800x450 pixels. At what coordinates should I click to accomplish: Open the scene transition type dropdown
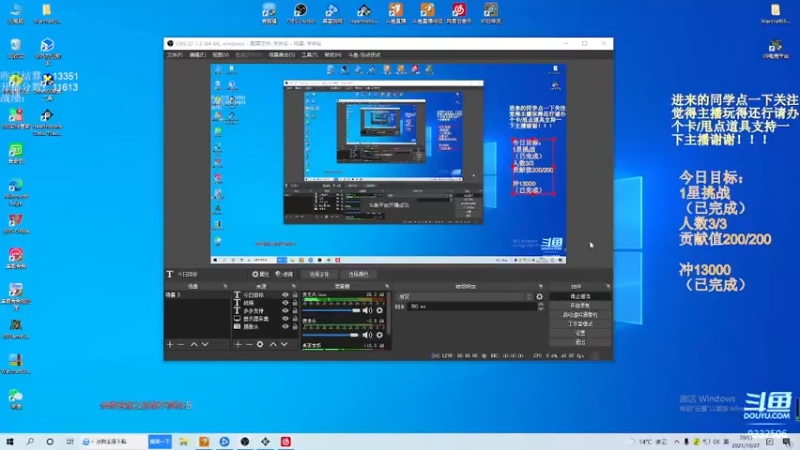click(464, 296)
